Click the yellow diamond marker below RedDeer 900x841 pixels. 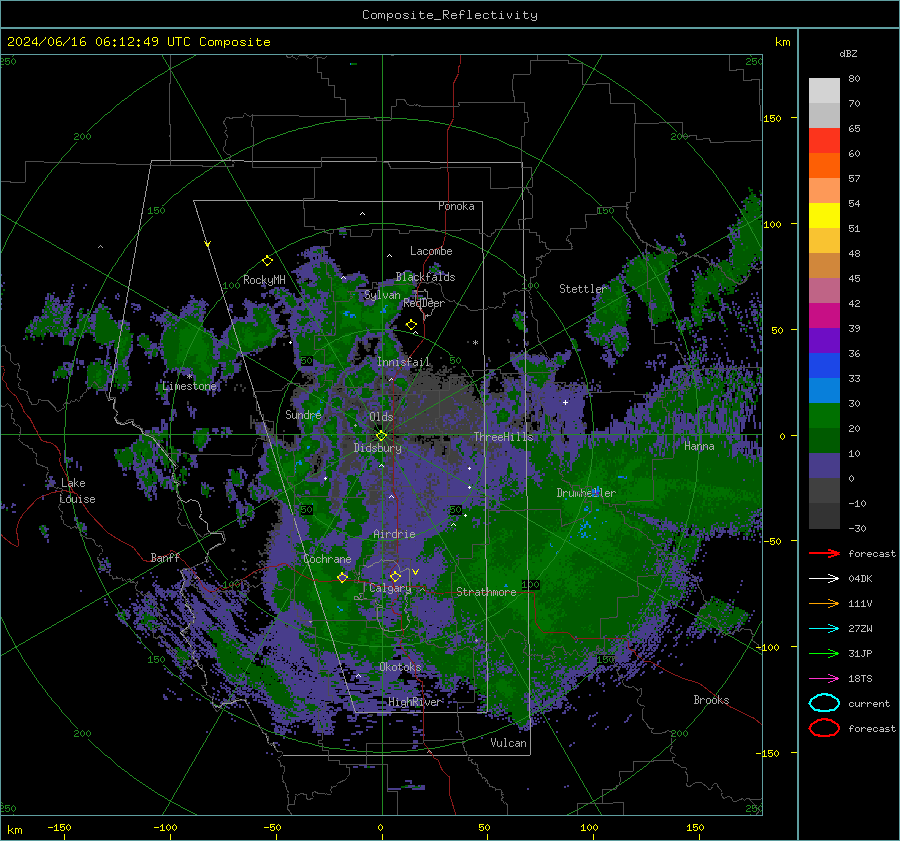coord(411,325)
